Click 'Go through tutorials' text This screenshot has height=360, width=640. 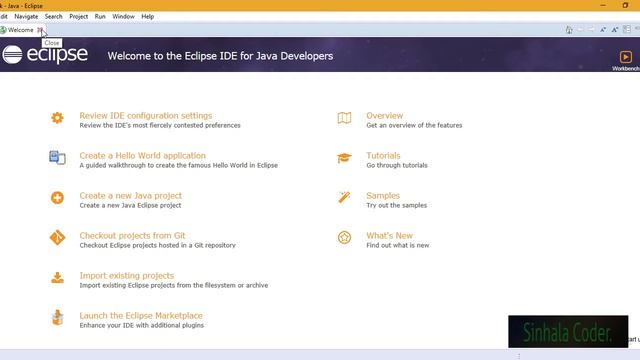tap(397, 165)
